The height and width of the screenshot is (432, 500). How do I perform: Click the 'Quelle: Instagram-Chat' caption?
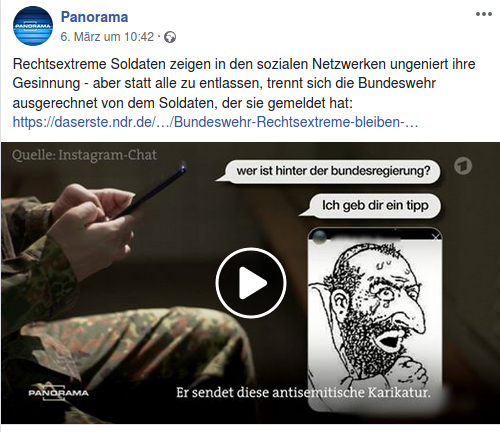pyautogui.click(x=84, y=155)
